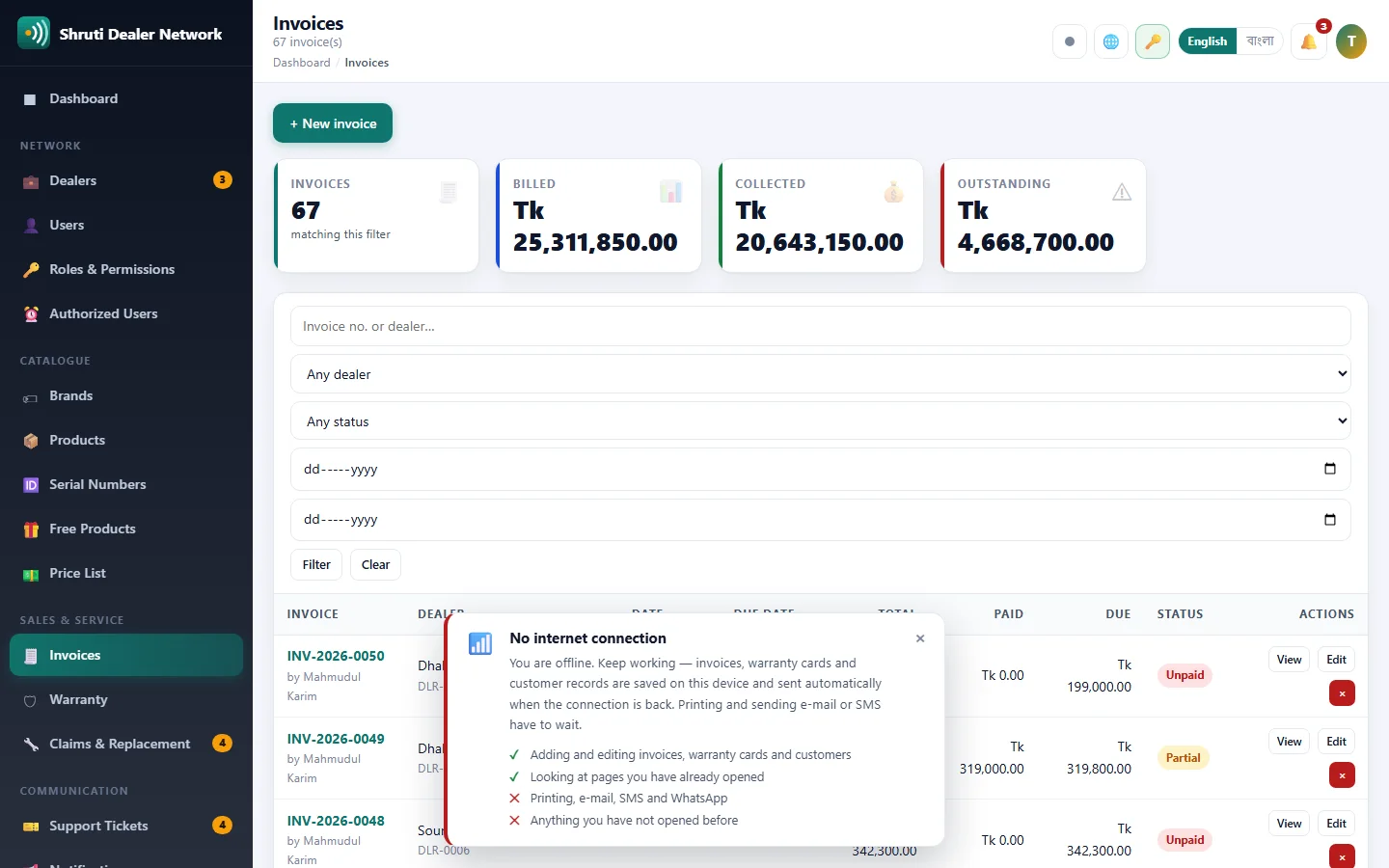This screenshot has width=1389, height=868.
Task: Open the Dashboard sidebar item
Action: click(126, 98)
